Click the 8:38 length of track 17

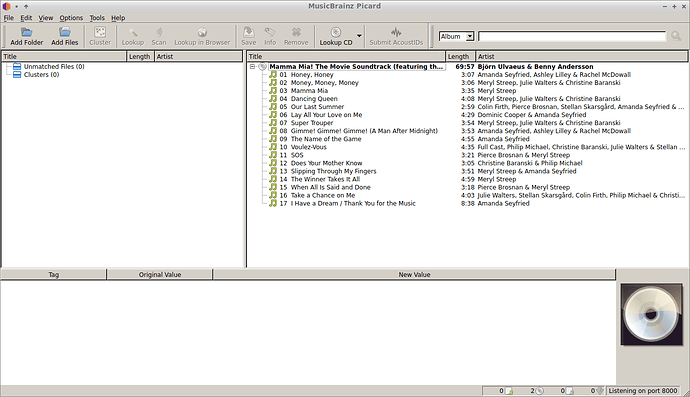tap(467, 203)
